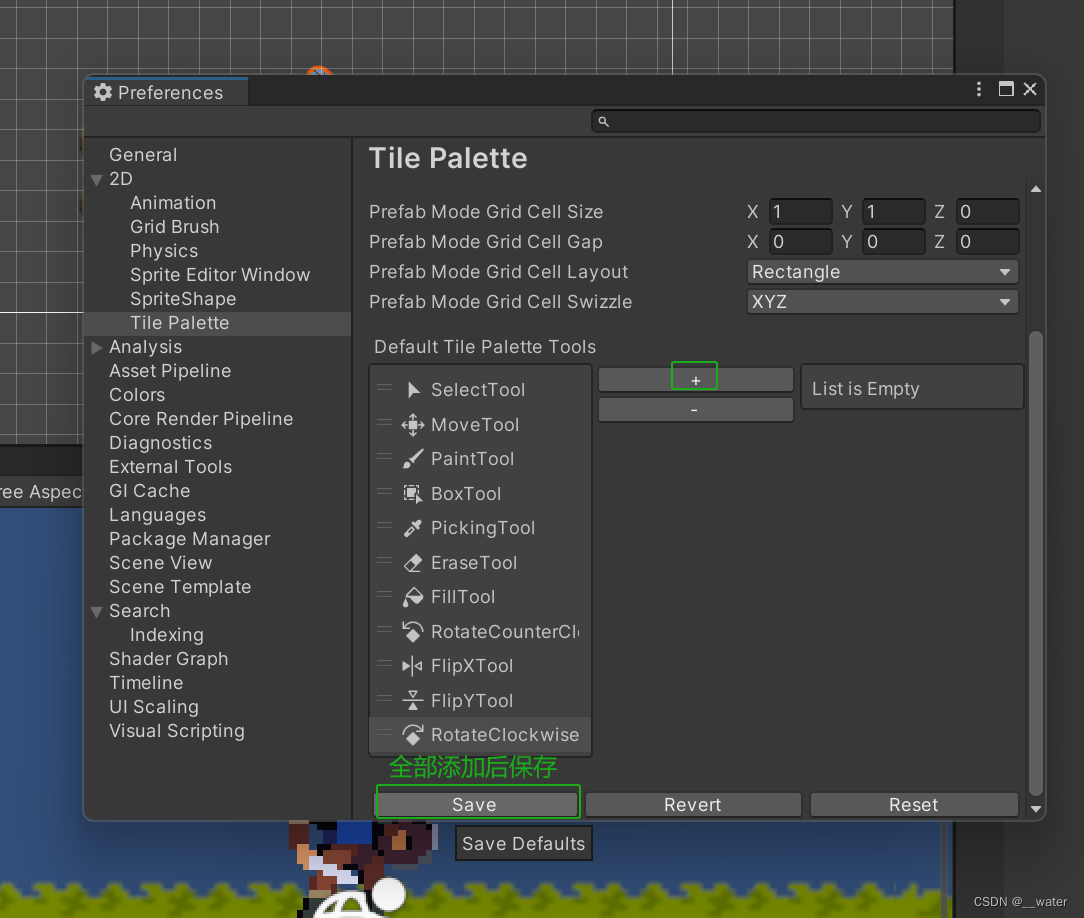The width and height of the screenshot is (1084, 918).
Task: Grab the RotateClockwise row drag handle
Action: pyautogui.click(x=384, y=733)
